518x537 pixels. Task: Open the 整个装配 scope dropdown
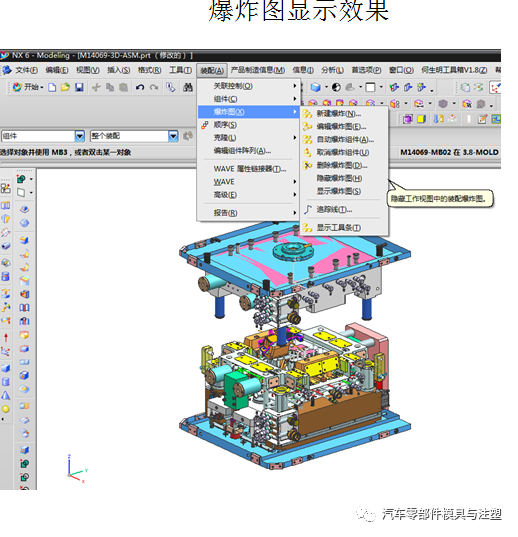[x=173, y=136]
